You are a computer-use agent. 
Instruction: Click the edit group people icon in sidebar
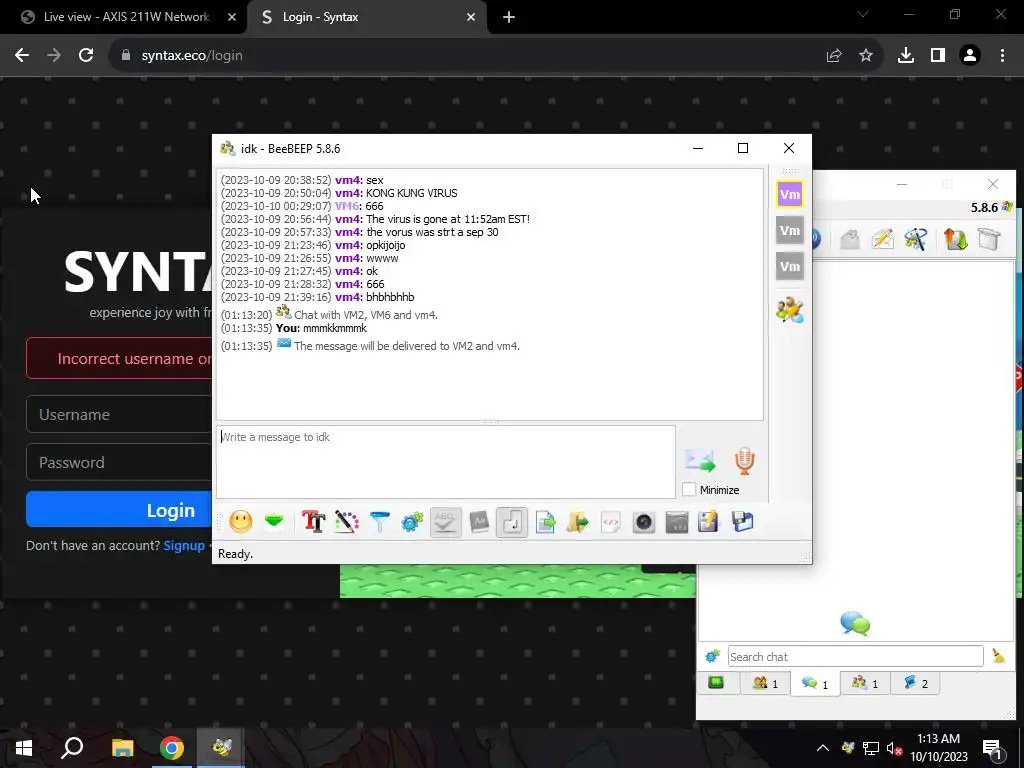(790, 310)
